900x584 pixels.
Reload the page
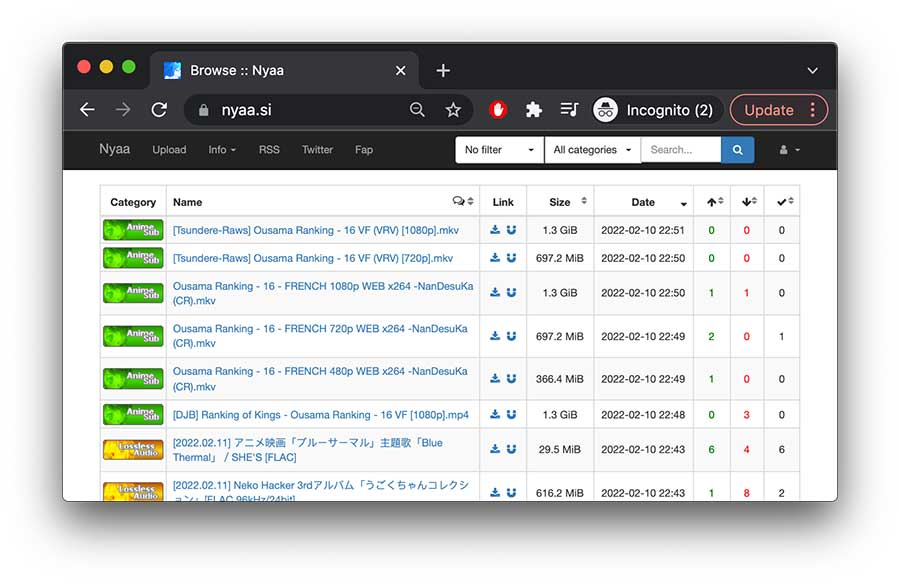coord(159,110)
